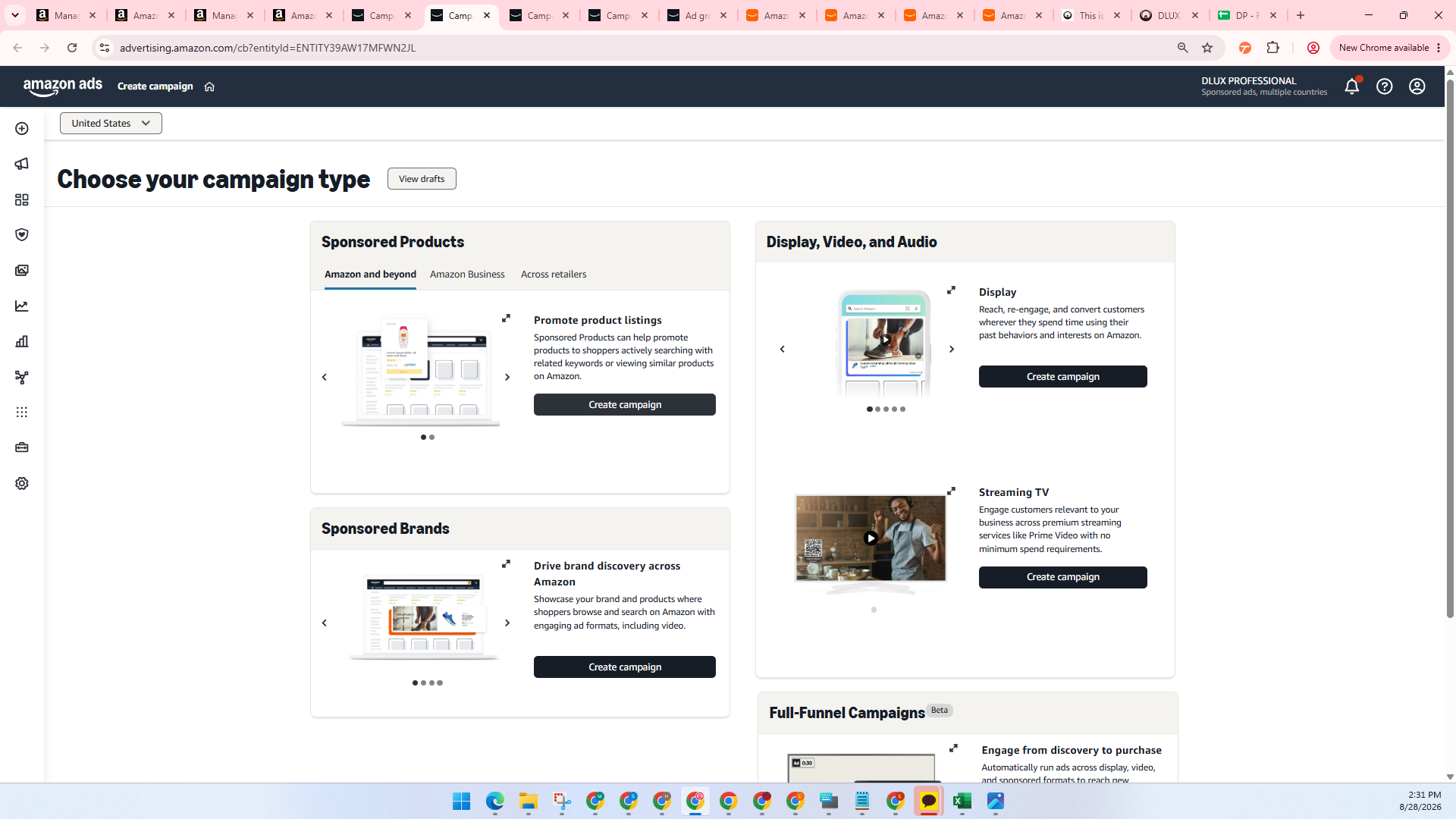The height and width of the screenshot is (819, 1456).
Task: Show next Sponsored Brands slide
Action: pos(507,623)
